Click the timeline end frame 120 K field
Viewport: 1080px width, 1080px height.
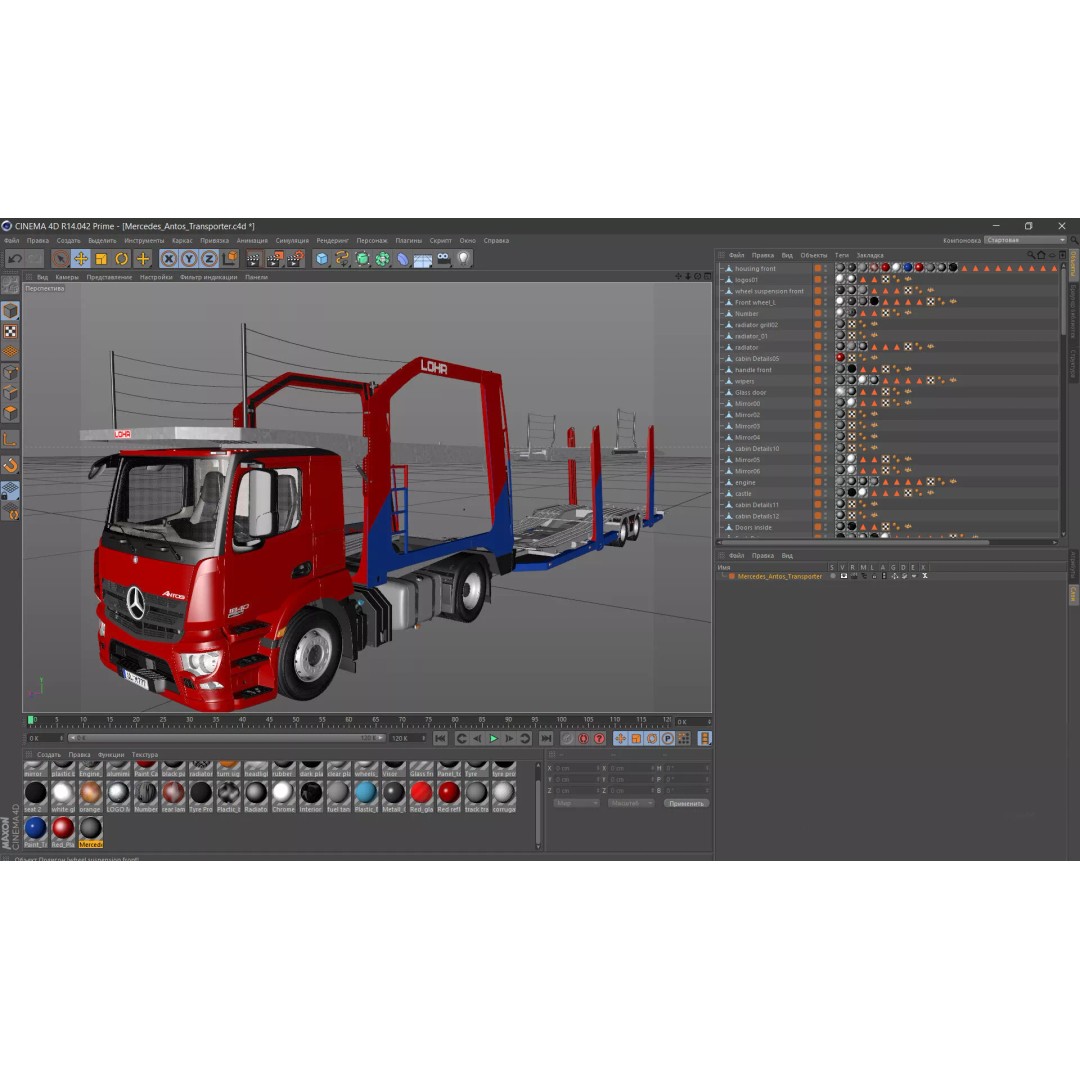[x=407, y=738]
